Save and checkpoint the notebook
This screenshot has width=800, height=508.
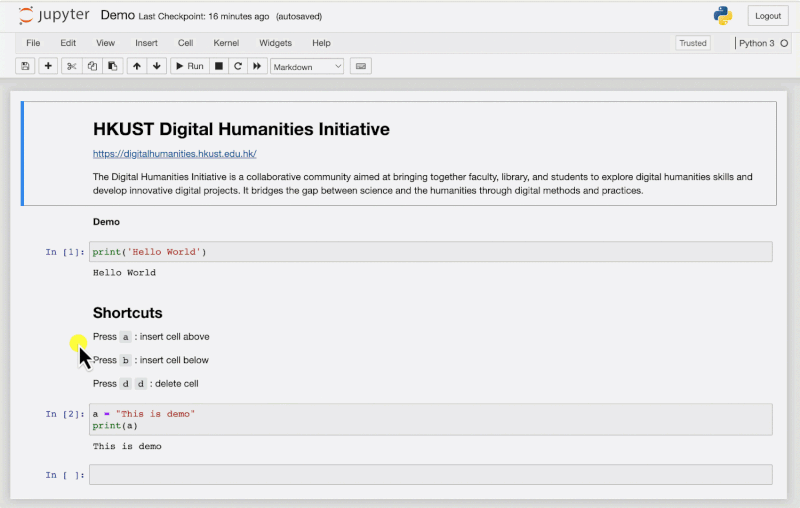25,66
